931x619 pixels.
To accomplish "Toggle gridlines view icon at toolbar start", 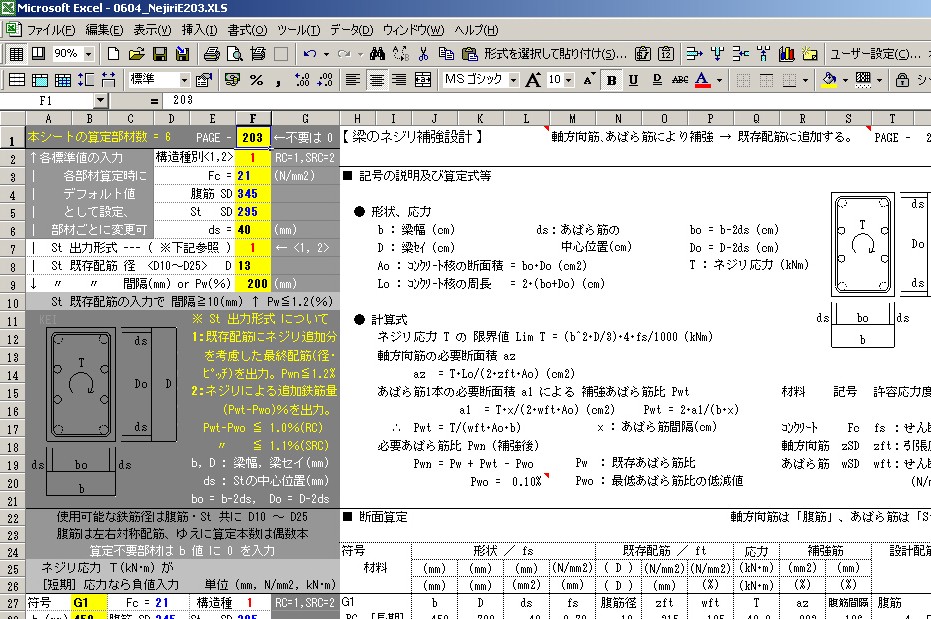I will [16, 54].
